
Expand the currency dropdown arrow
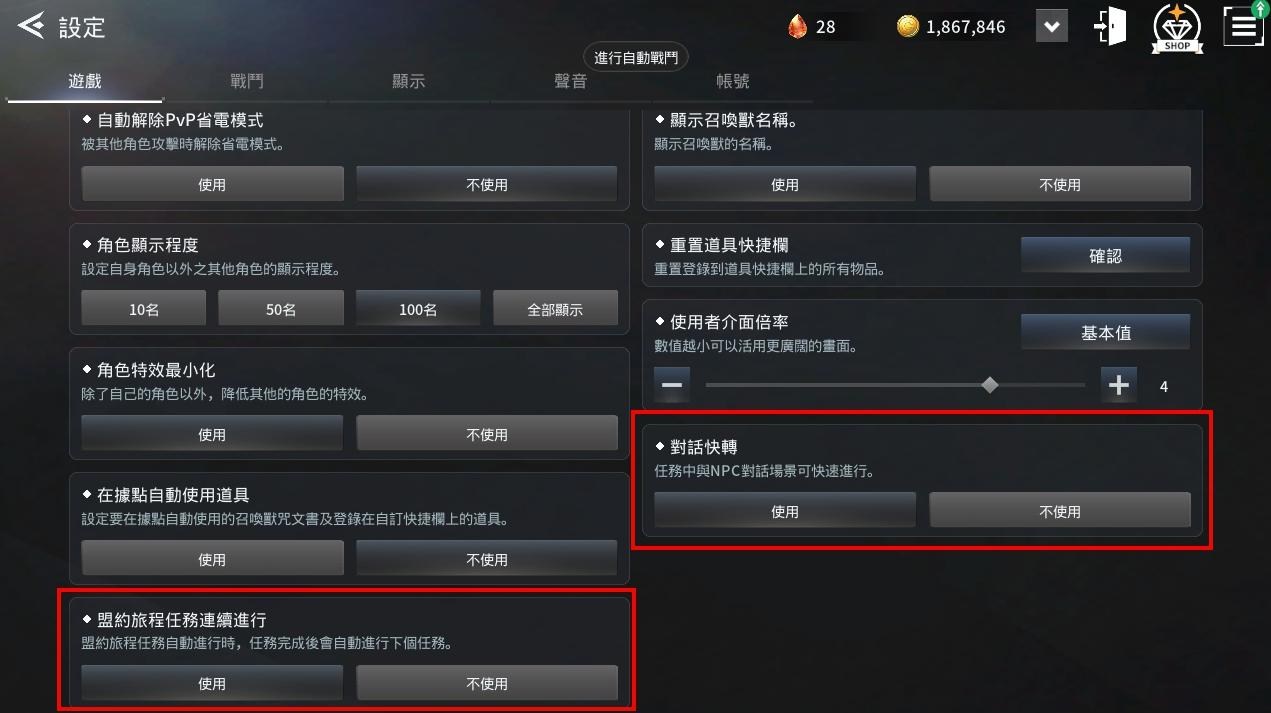(x=1051, y=27)
